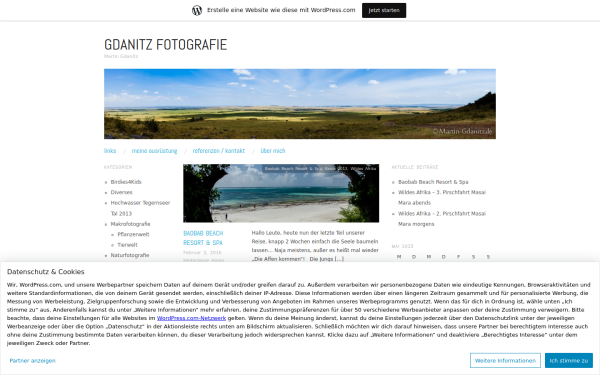Select the Diverses category
600x375 pixels.
(x=121, y=192)
